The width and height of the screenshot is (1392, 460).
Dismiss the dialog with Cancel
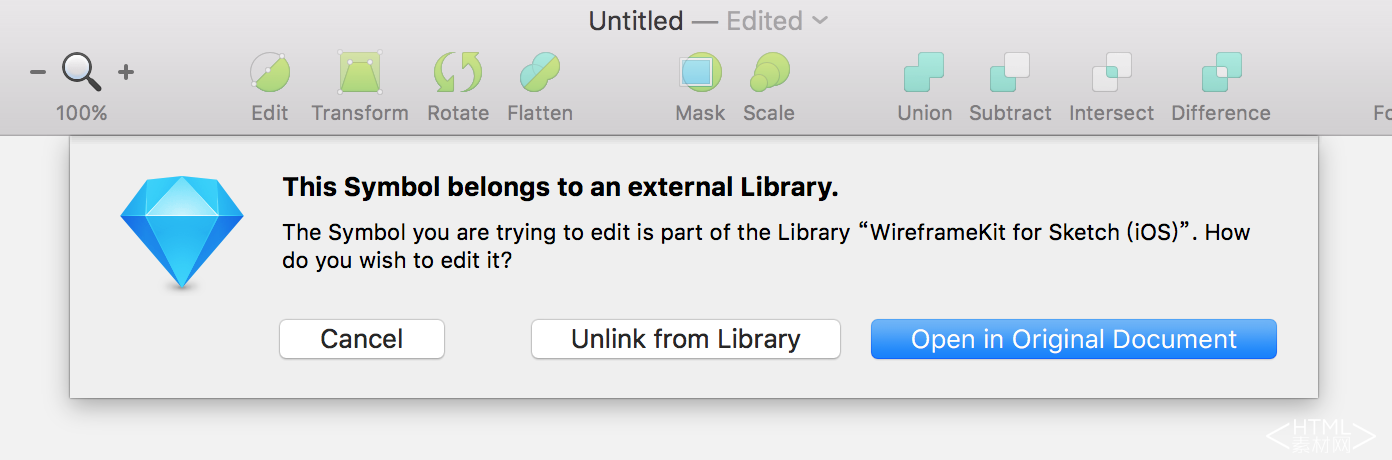[x=362, y=339]
